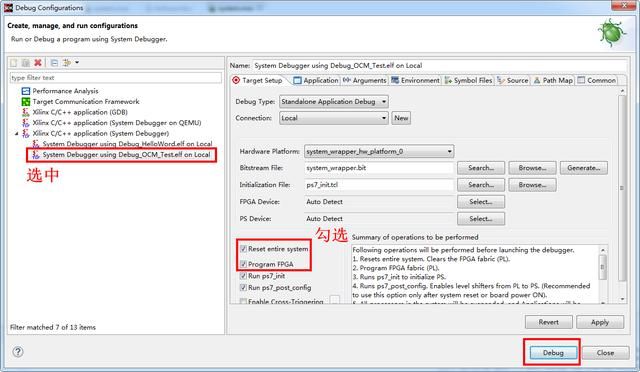Delete selected configuration with red X icon

point(38,62)
